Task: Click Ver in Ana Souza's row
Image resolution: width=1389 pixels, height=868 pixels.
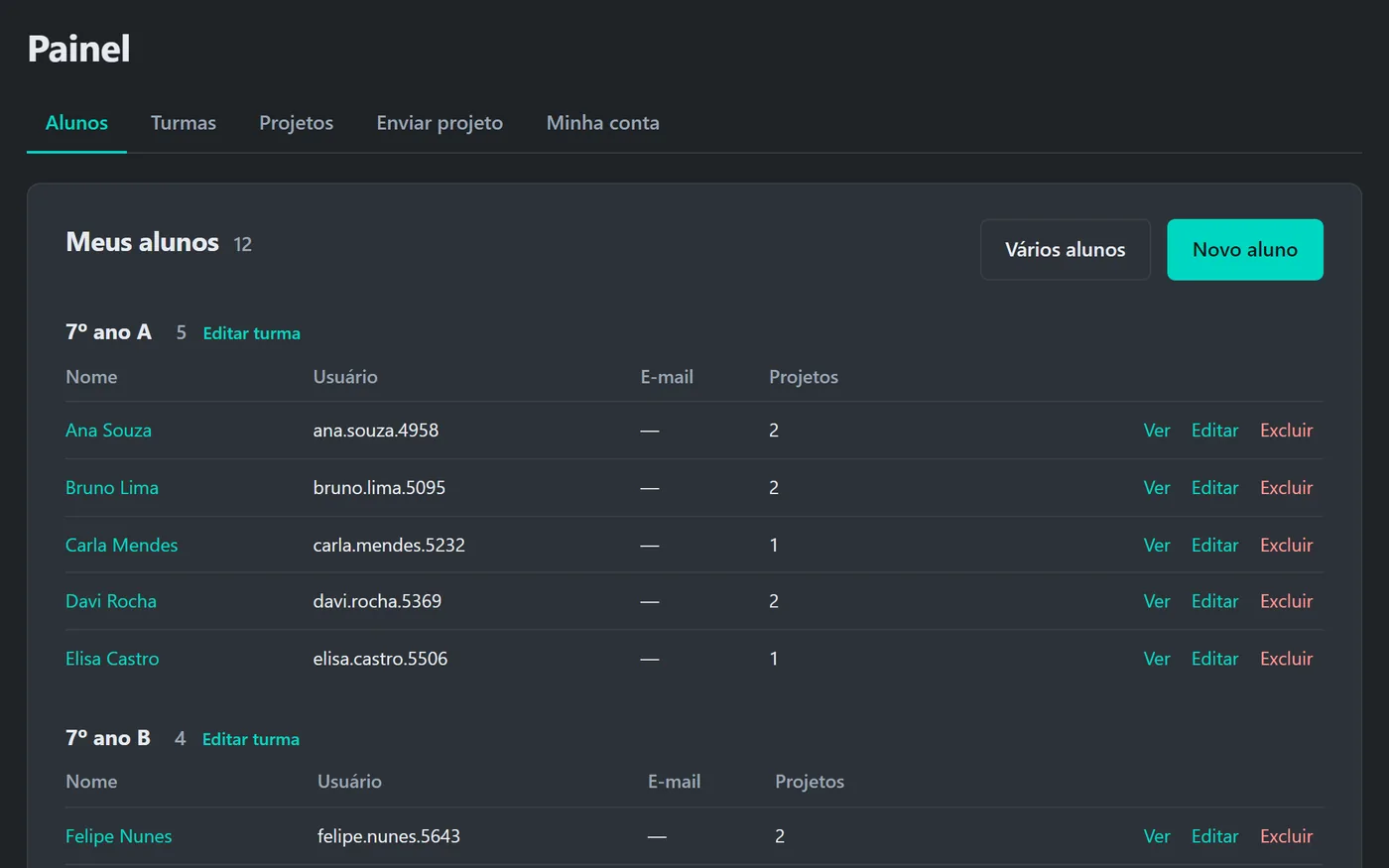Action: 1157,431
